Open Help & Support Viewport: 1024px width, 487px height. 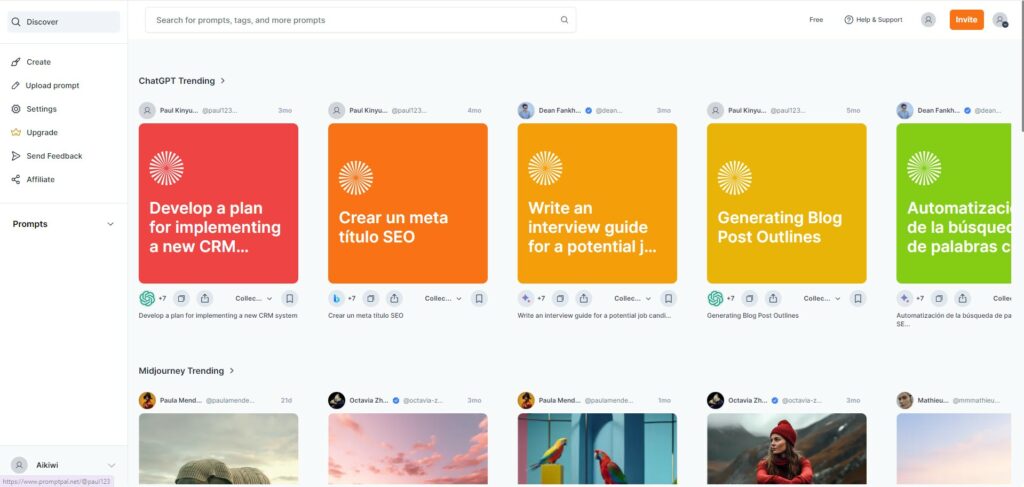(x=873, y=20)
